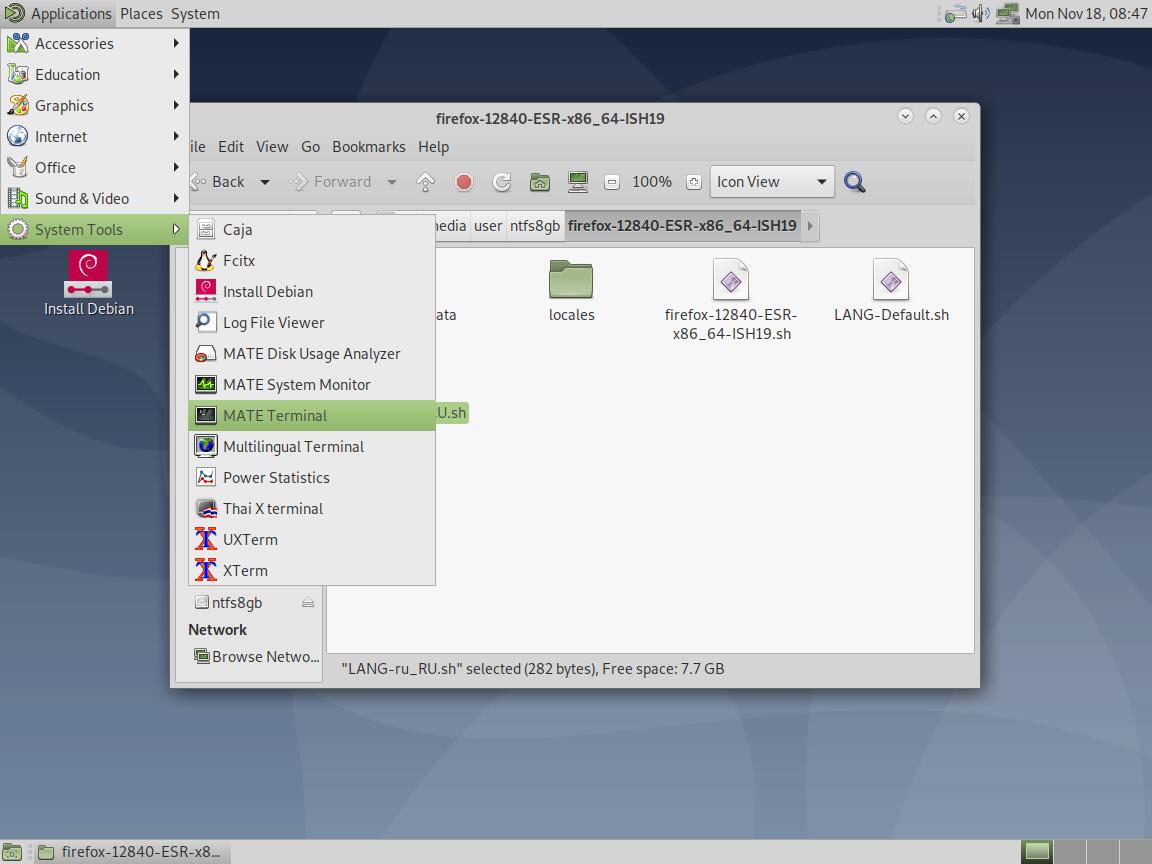Open the System menu in top panel
The image size is (1152, 864).
point(195,13)
